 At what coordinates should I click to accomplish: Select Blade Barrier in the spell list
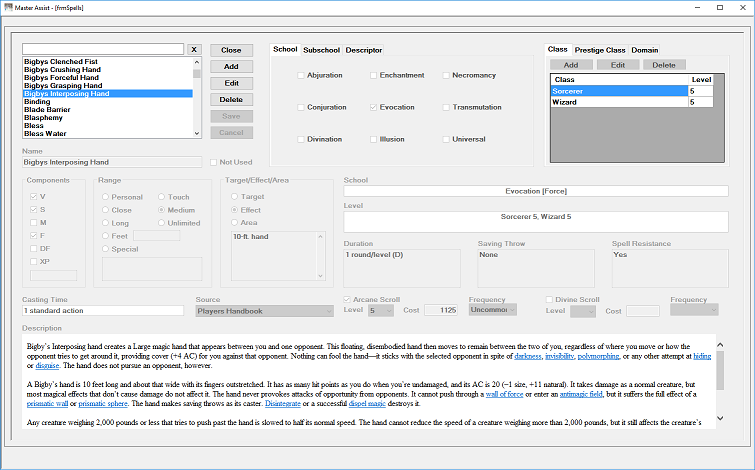(108, 109)
